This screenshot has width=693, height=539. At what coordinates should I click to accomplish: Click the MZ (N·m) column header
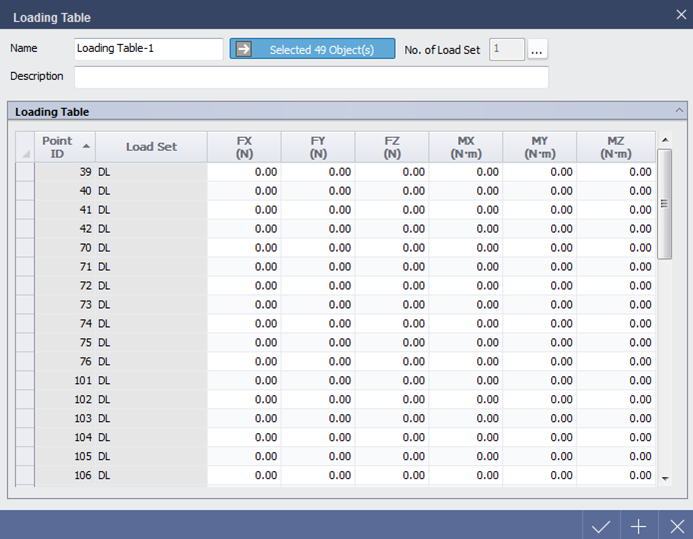click(615, 147)
